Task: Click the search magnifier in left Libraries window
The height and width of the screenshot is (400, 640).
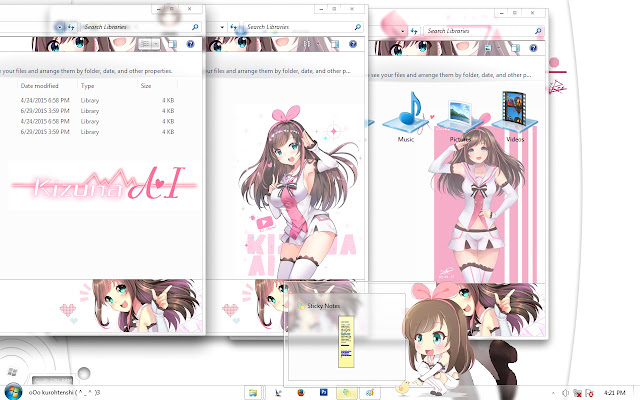Action: (x=195, y=27)
